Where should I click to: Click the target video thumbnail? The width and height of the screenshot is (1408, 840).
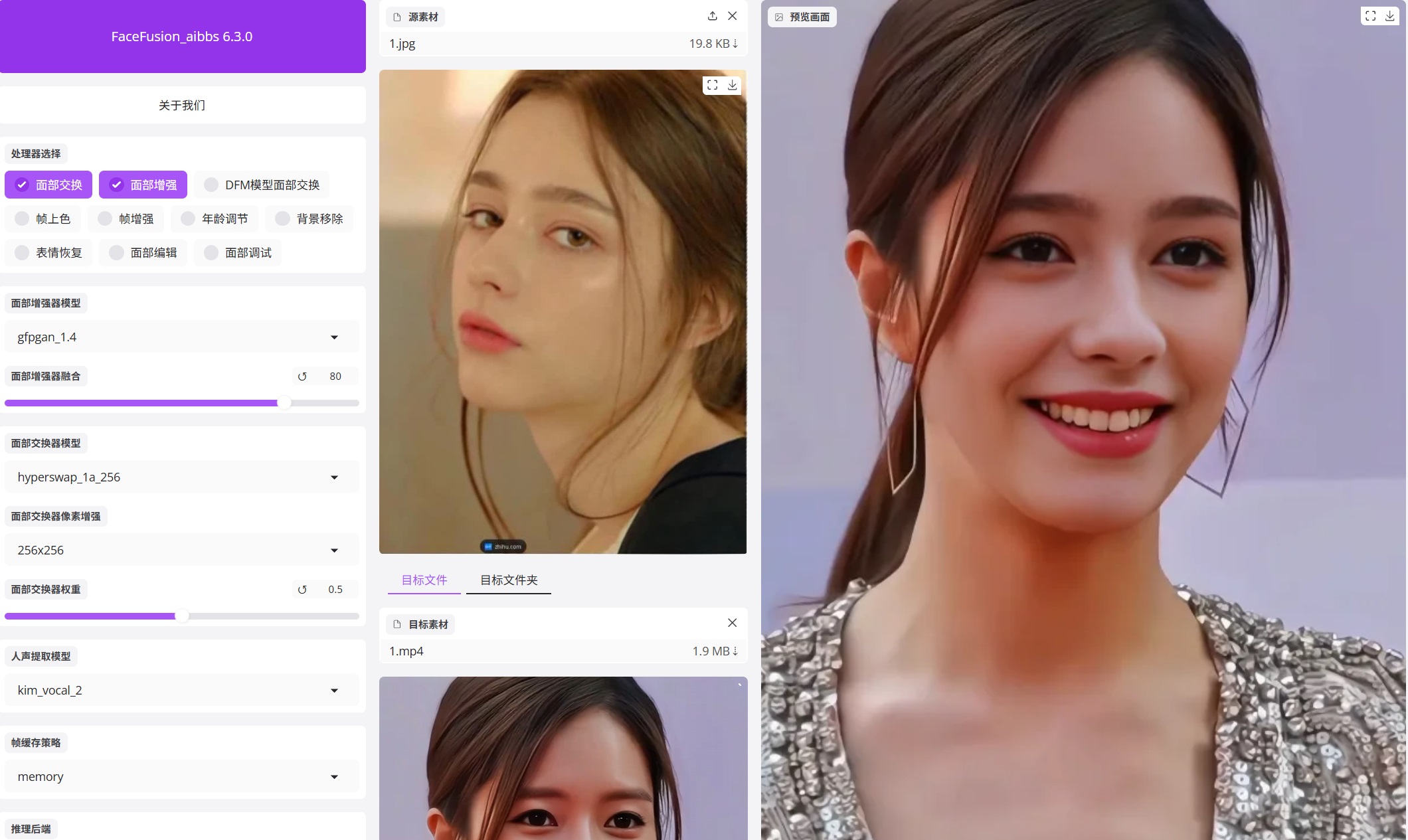[563, 758]
